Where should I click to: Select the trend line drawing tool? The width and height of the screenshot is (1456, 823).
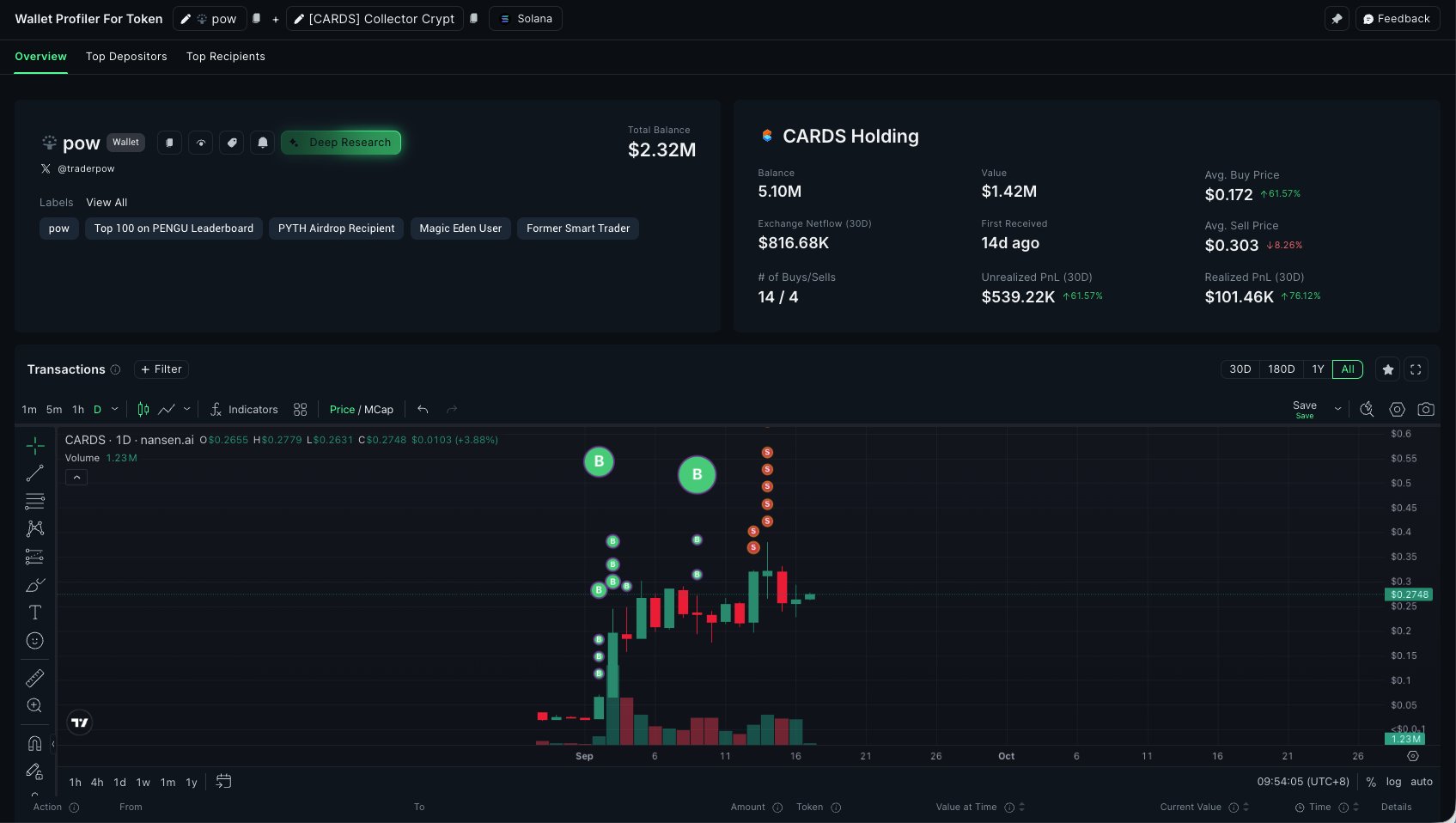(34, 472)
